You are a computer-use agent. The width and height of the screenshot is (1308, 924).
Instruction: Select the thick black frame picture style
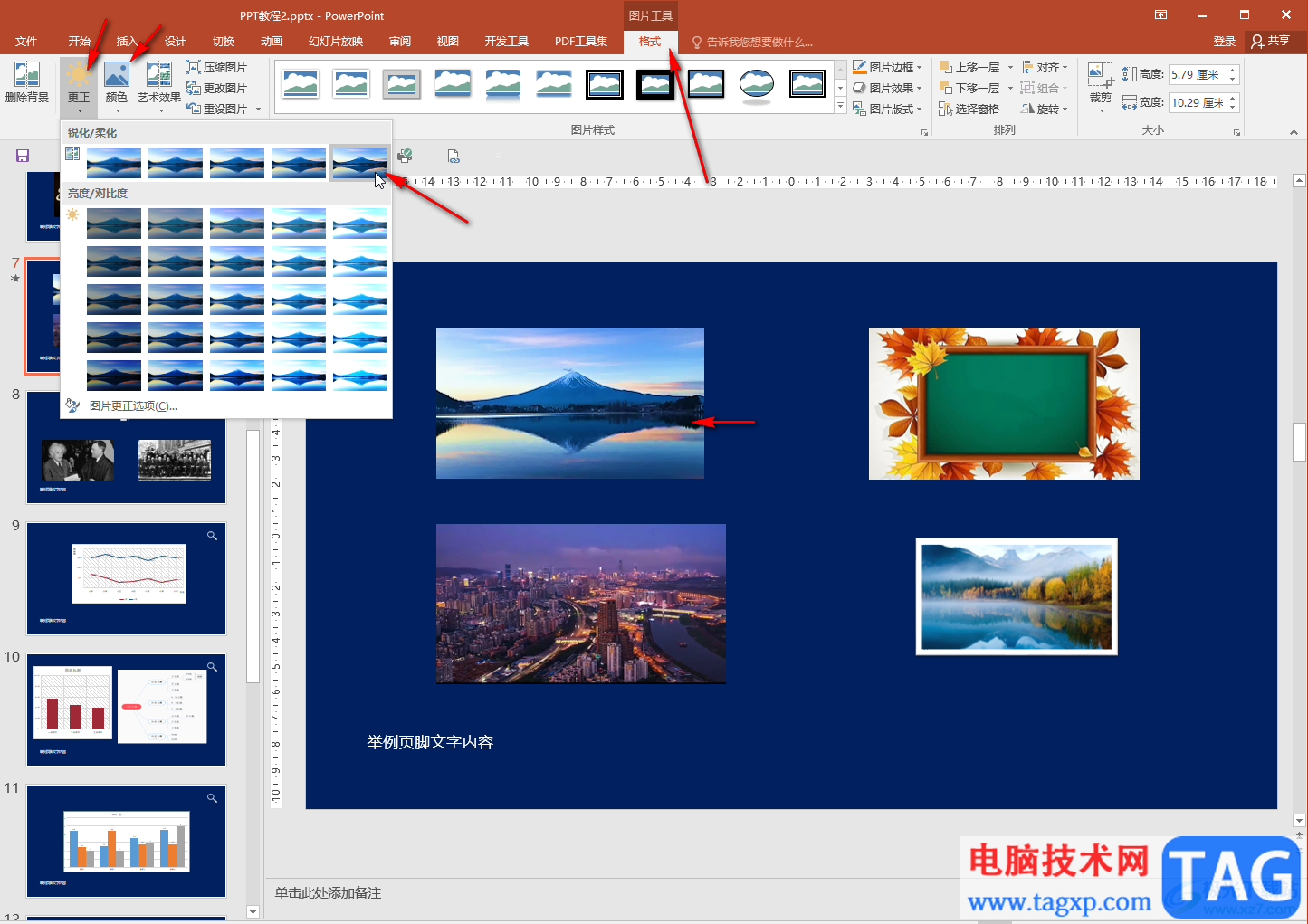[x=654, y=84]
